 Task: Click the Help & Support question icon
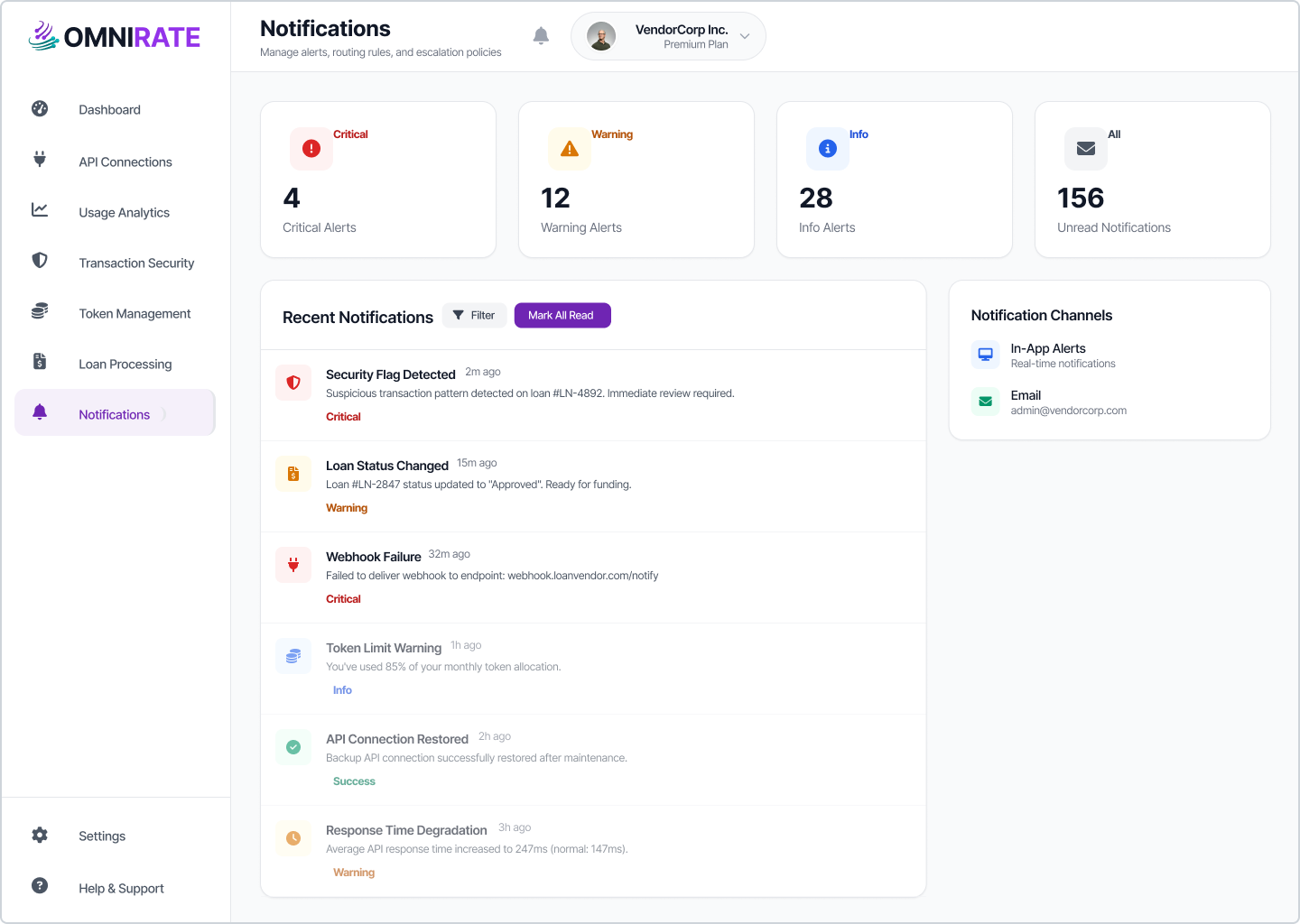pyautogui.click(x=40, y=886)
